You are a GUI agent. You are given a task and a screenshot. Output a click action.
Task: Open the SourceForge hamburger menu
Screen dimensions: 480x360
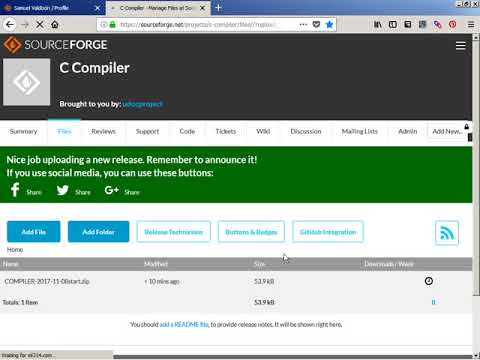pos(461,45)
